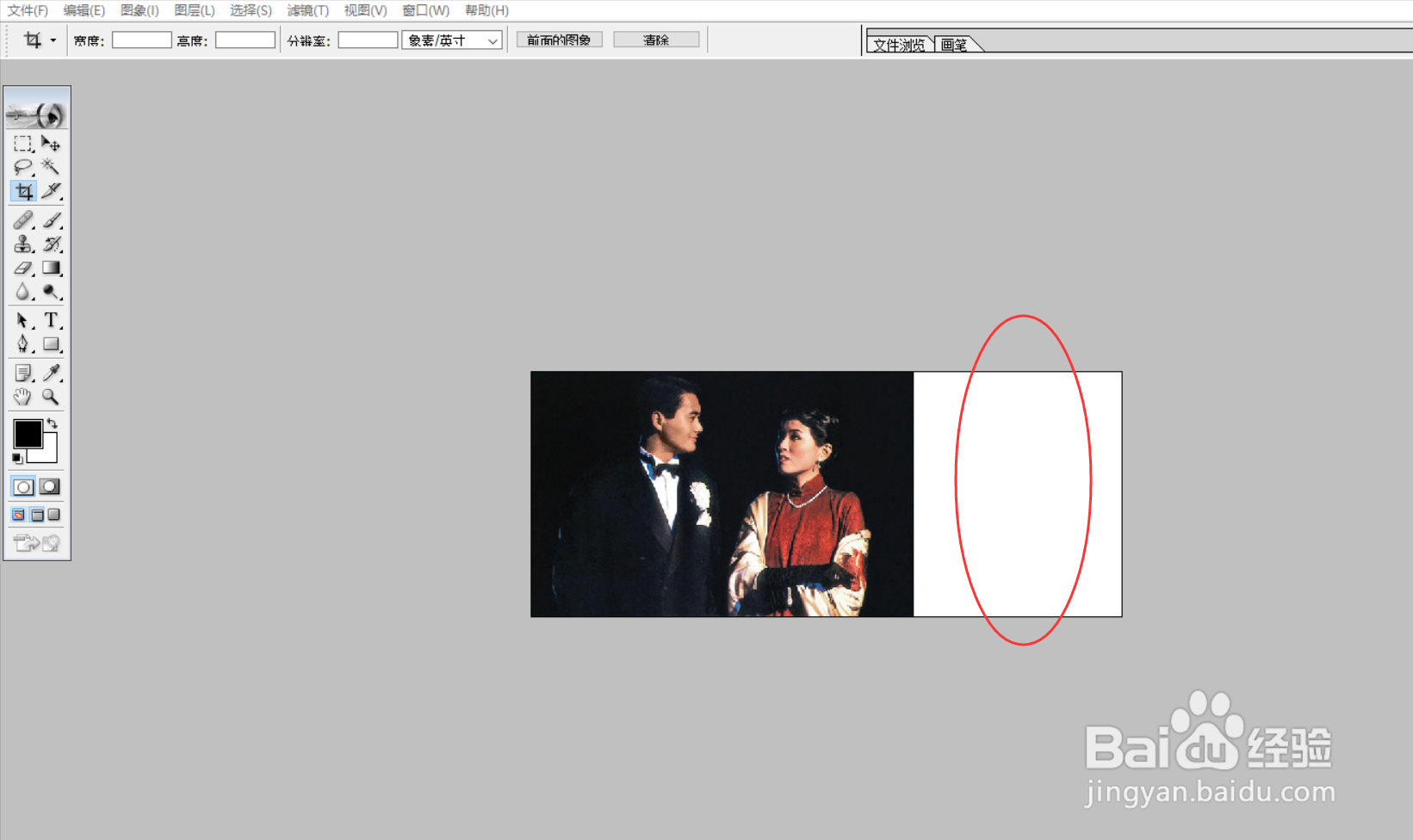Select the Eraser tool
Viewport: 1413px width, 840px height.
pos(23,269)
